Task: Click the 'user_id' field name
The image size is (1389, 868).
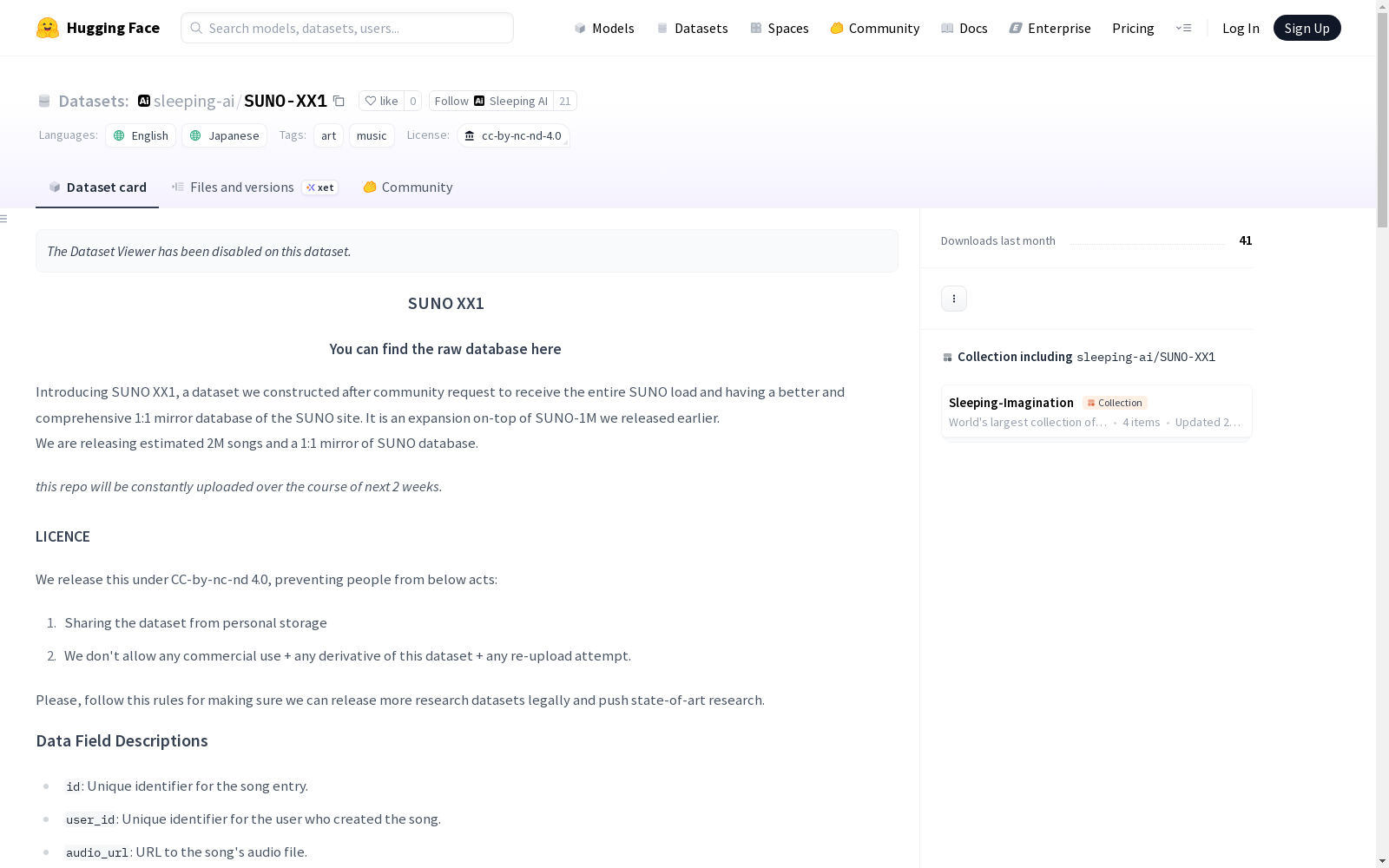Action: tap(90, 819)
